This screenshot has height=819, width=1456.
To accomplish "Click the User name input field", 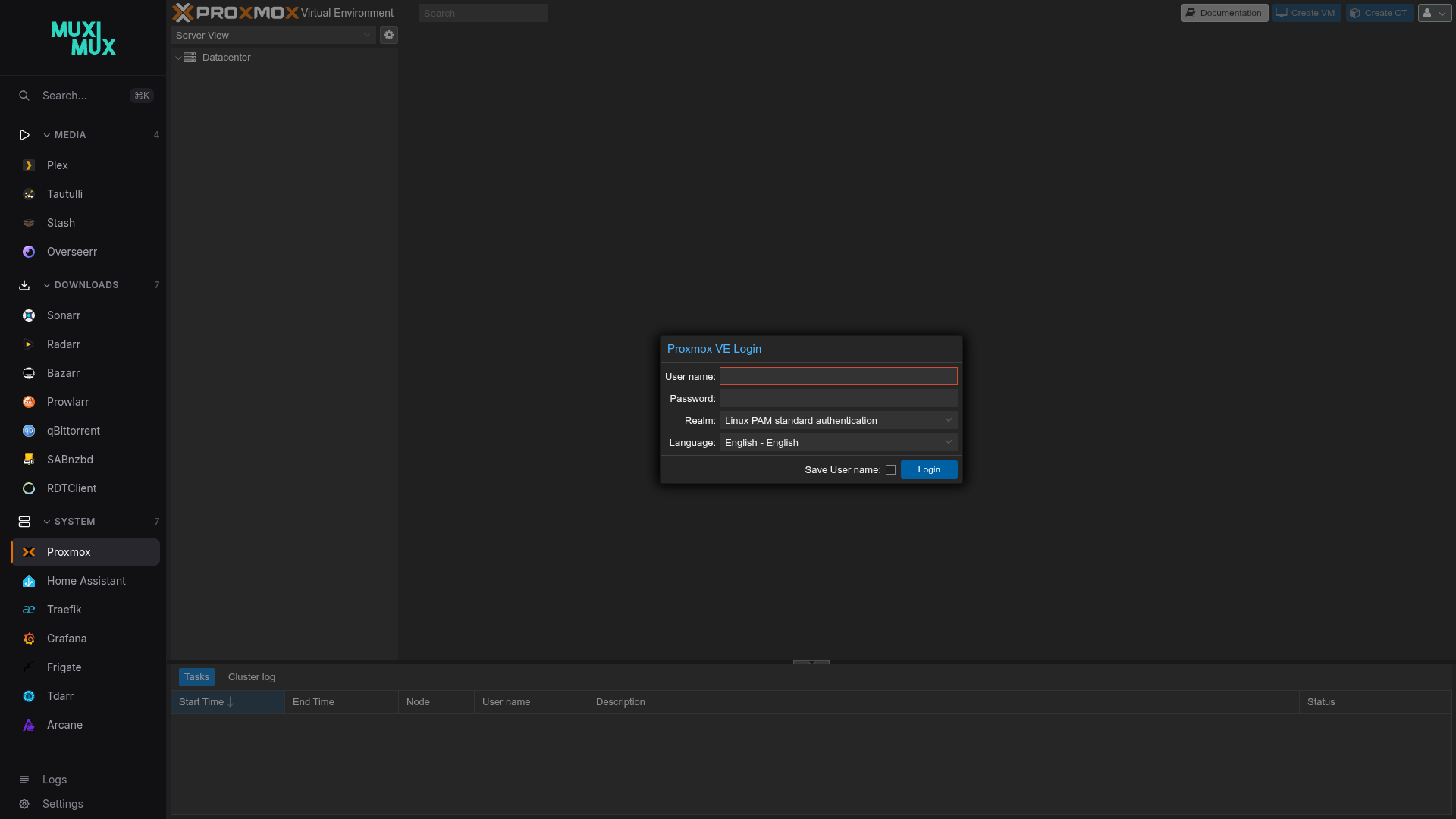I will click(x=838, y=376).
